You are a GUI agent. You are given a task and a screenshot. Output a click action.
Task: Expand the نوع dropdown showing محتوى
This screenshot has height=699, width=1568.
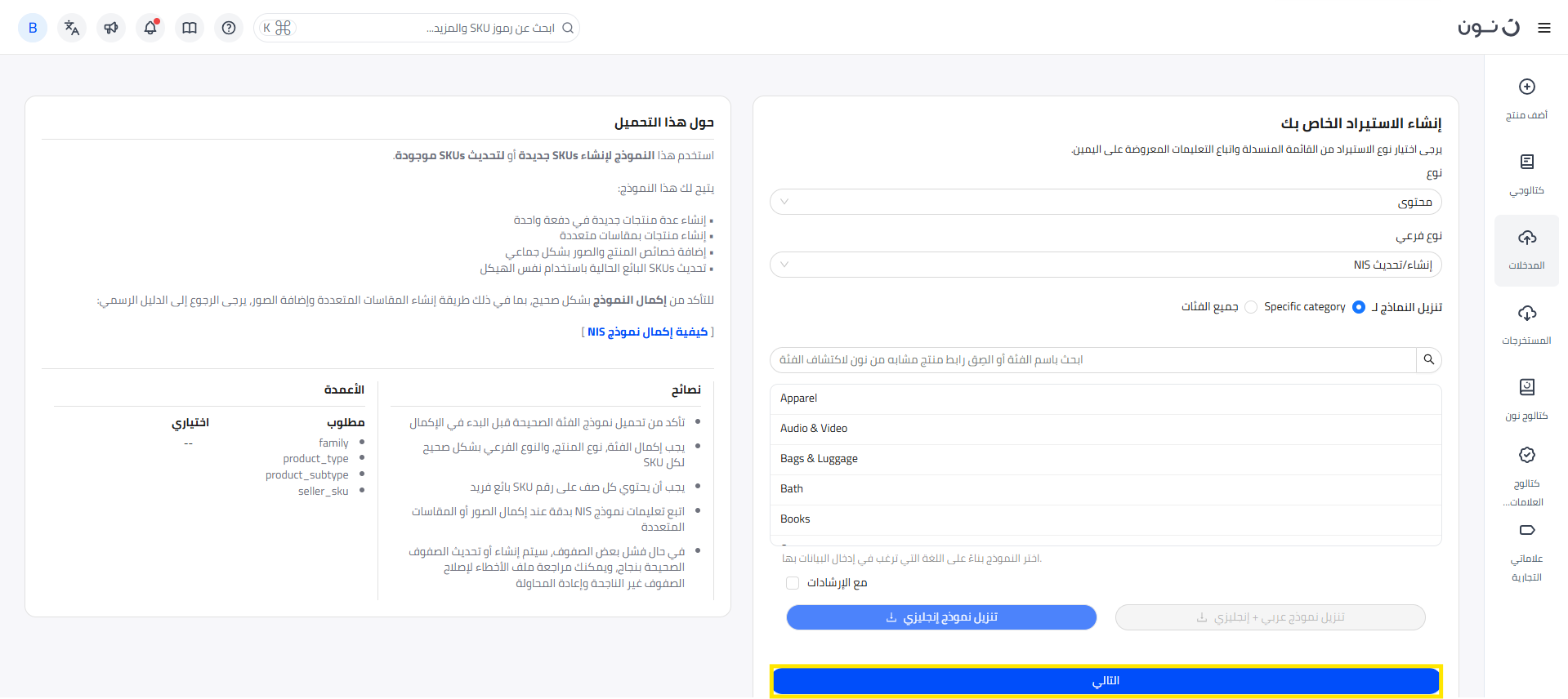coord(1105,202)
